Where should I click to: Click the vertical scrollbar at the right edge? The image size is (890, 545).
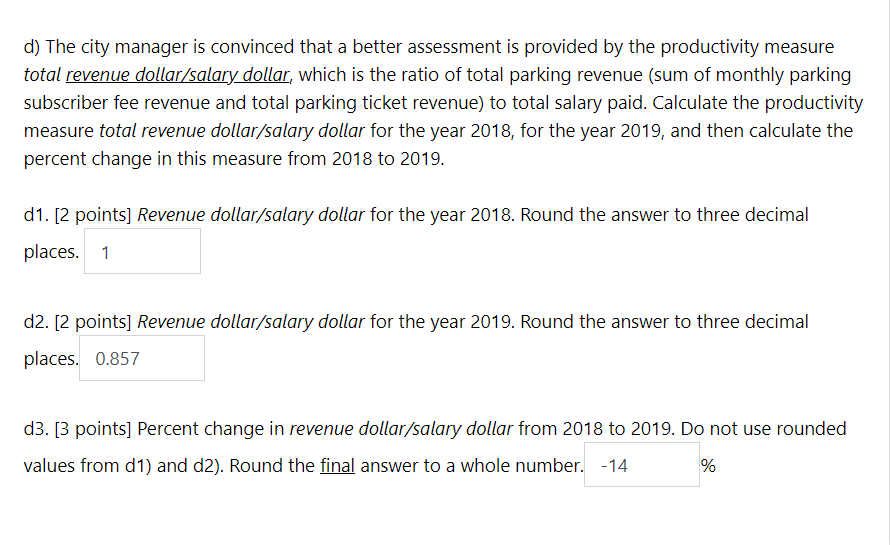coord(887,272)
